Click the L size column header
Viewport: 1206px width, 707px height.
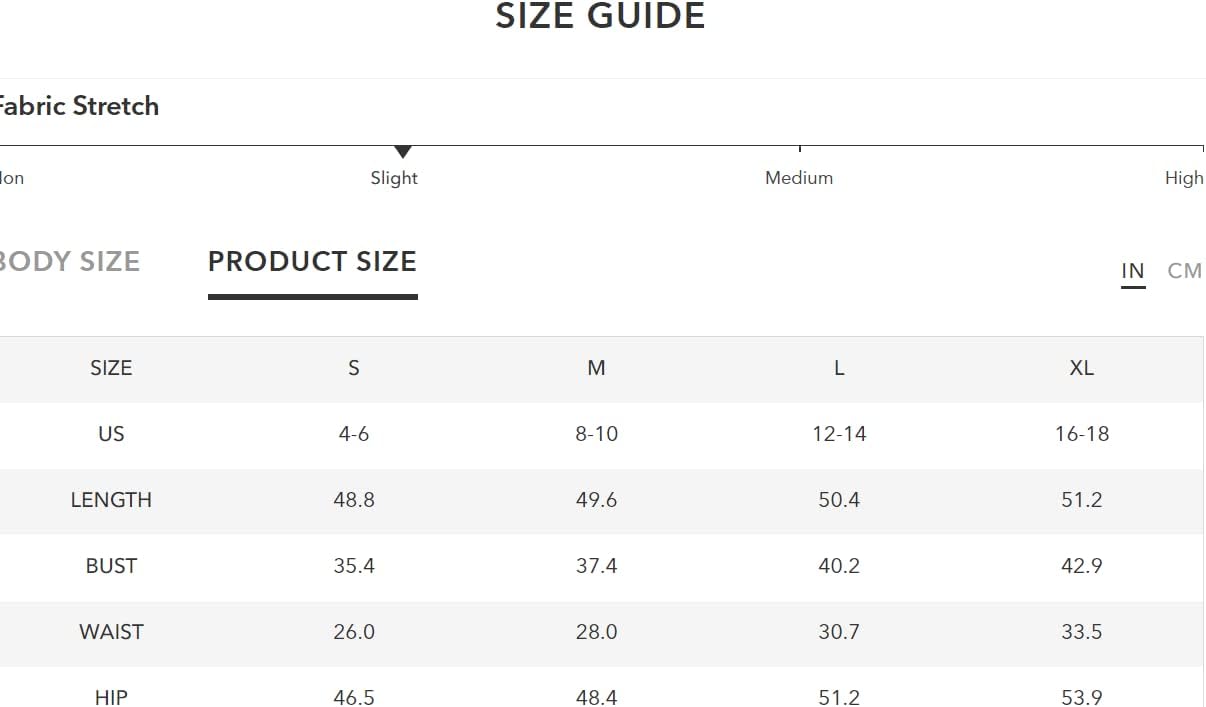[x=839, y=368]
